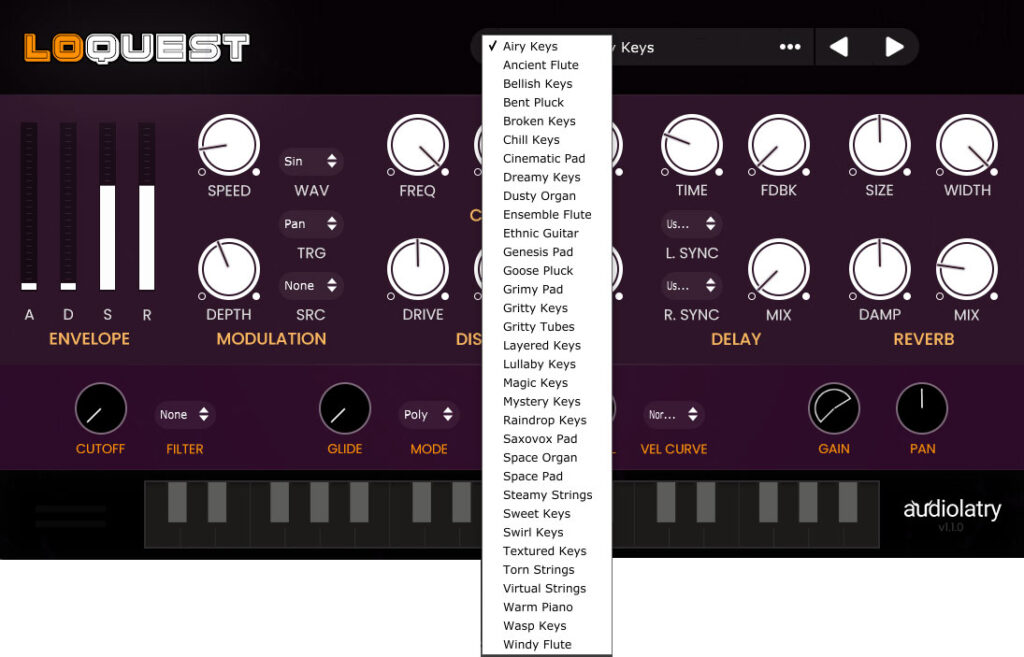Go to the previous preset with left arrow
This screenshot has height=657, width=1024.
coord(839,47)
